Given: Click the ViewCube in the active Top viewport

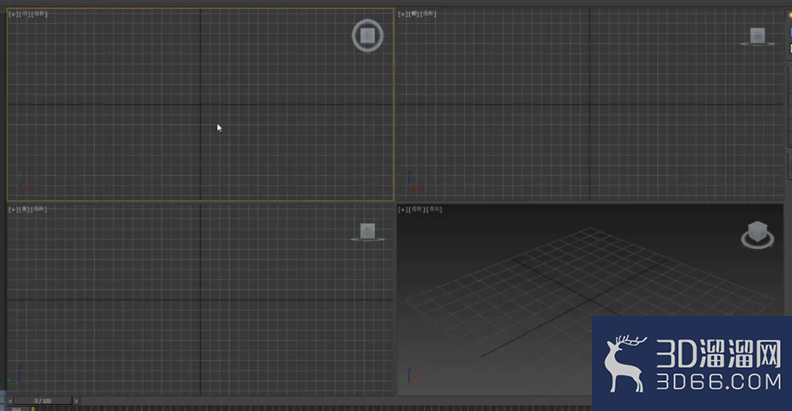Looking at the screenshot, I should (368, 35).
